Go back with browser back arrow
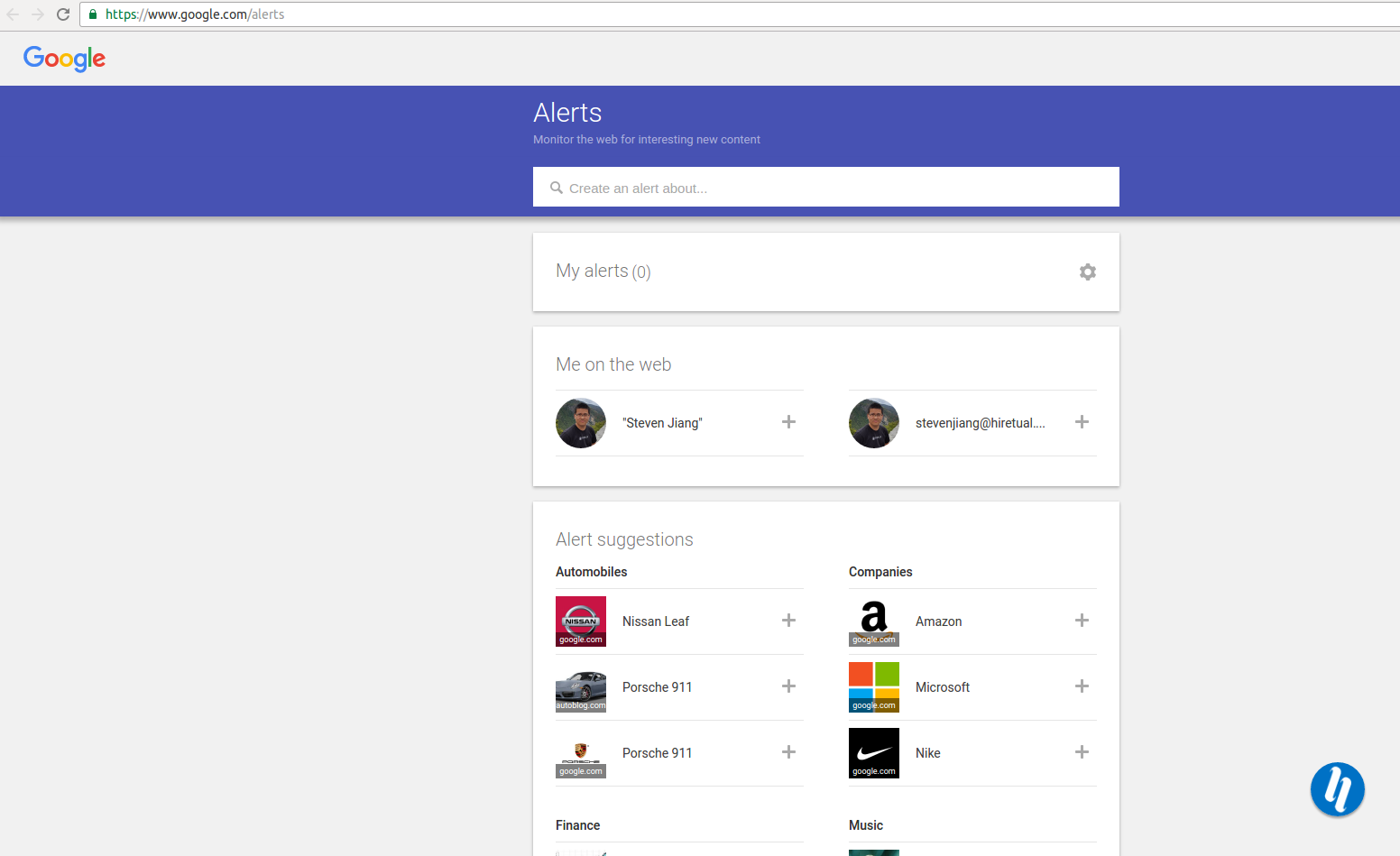The width and height of the screenshot is (1400, 856). click(13, 14)
